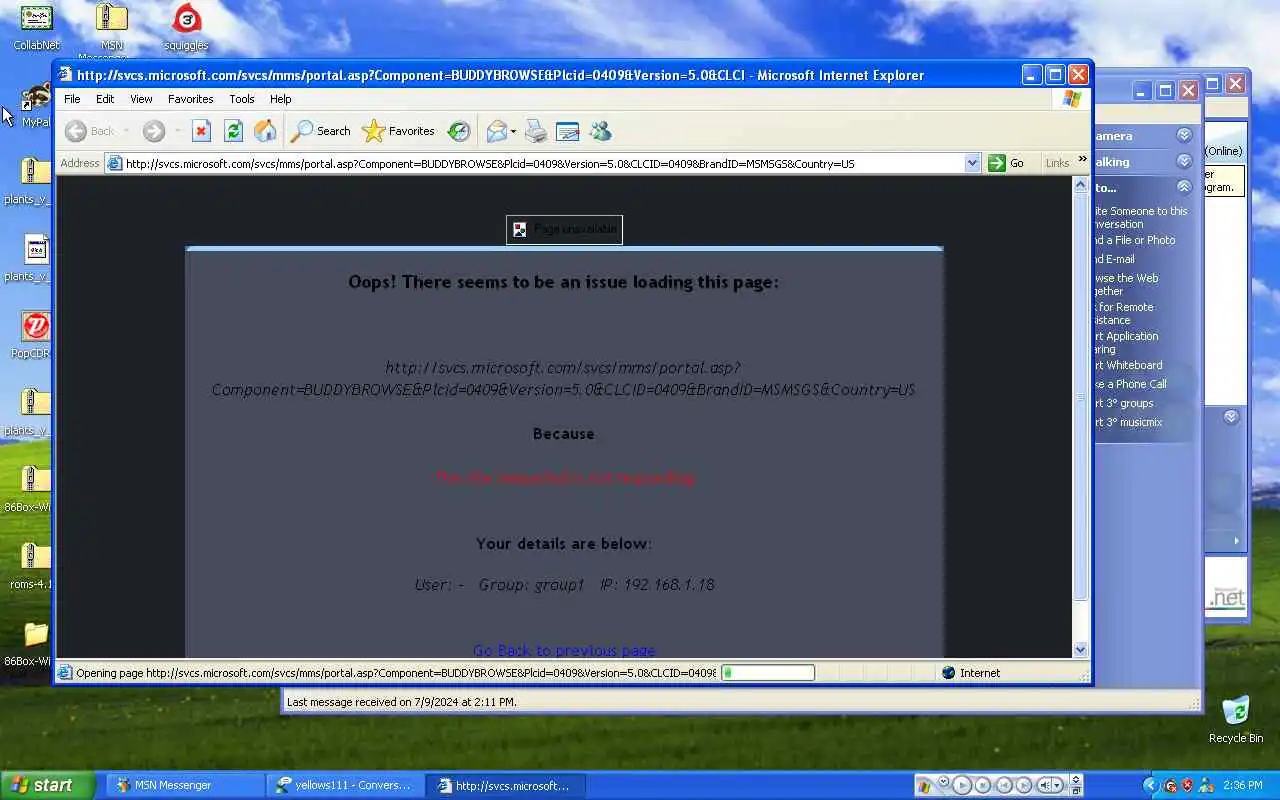The image size is (1280, 800).
Task: Click 'Start Whiteboard' in the conversation sidebar
Action: (1129, 365)
